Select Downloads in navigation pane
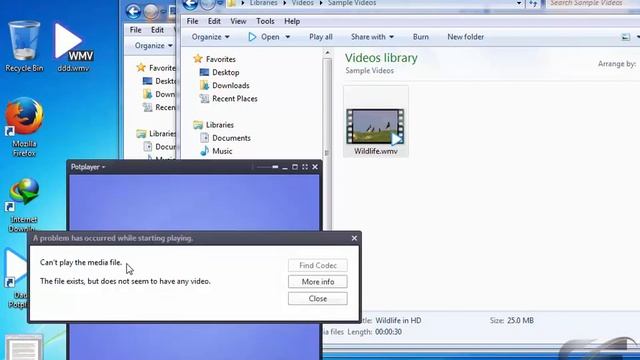Viewport: 640px width, 360px height. [x=231, y=85]
